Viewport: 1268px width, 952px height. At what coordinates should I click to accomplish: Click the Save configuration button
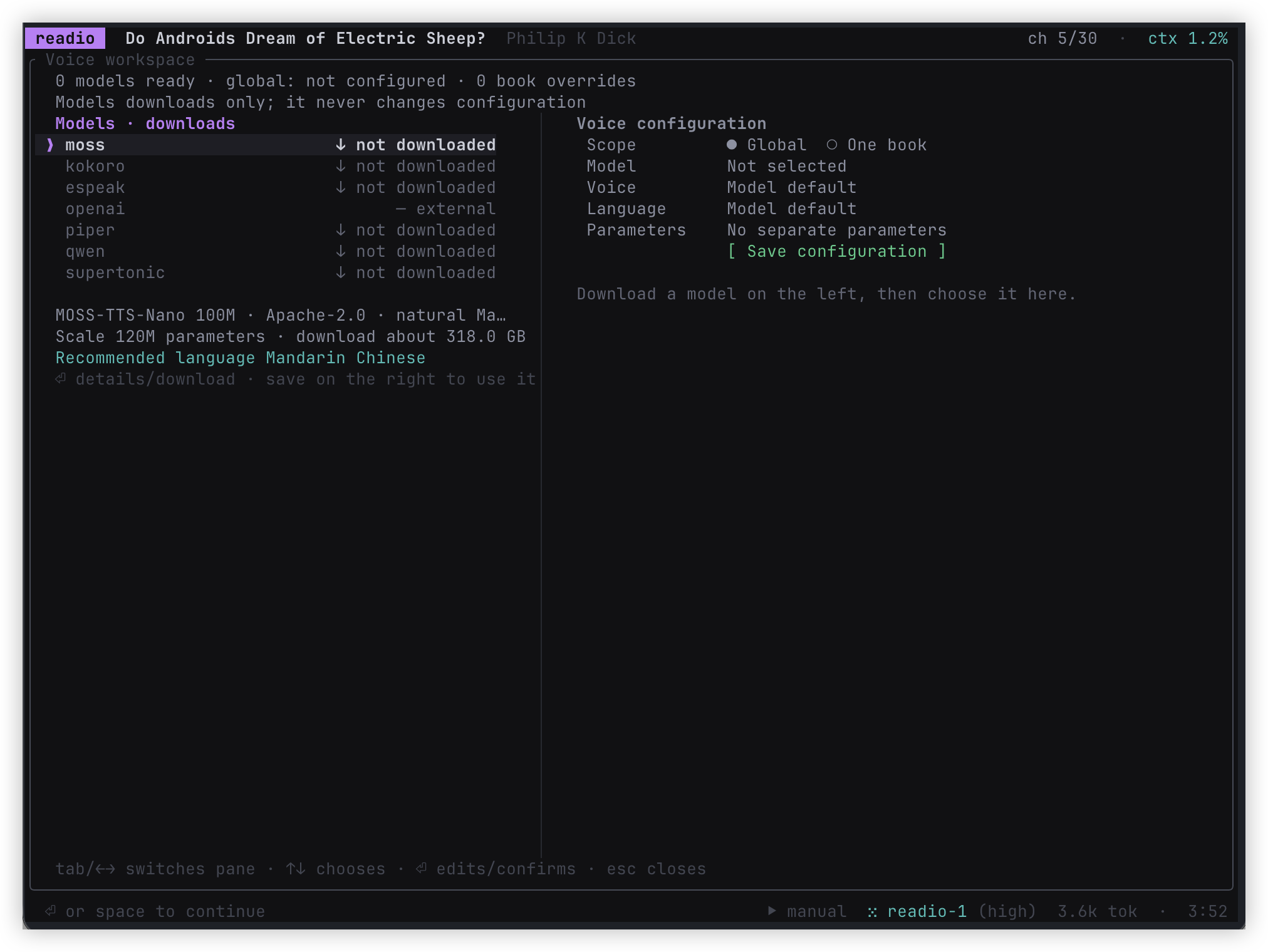(x=836, y=251)
